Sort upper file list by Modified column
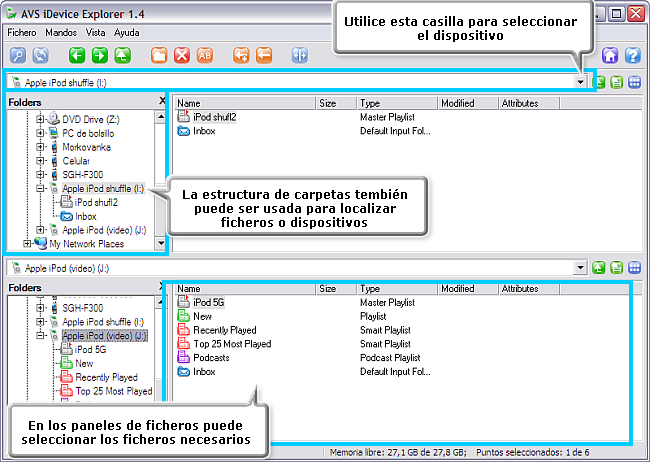Image resolution: width=650 pixels, height=462 pixels. coord(468,103)
